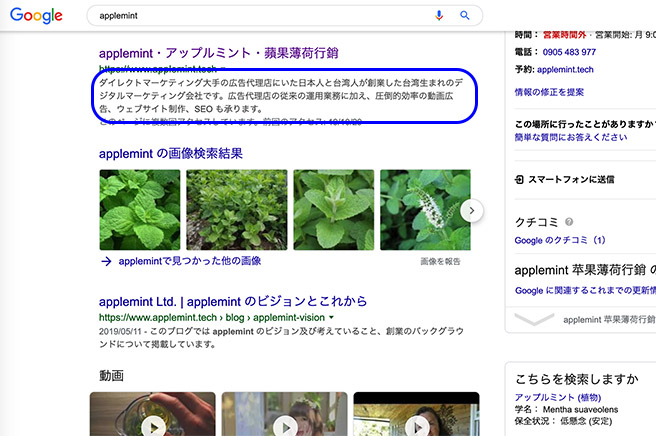Click the green applemint.tech blog URL breadcrumb
This screenshot has width=656, height=436.
(212, 318)
